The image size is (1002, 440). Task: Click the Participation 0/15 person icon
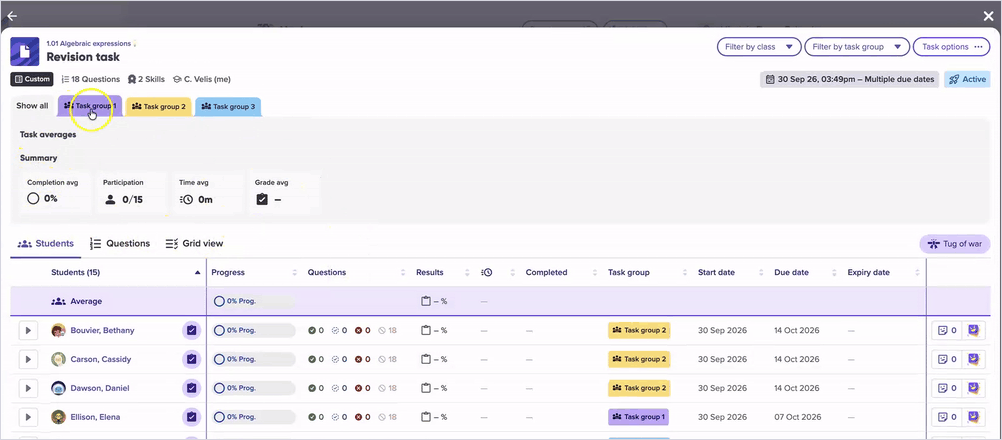click(110, 199)
